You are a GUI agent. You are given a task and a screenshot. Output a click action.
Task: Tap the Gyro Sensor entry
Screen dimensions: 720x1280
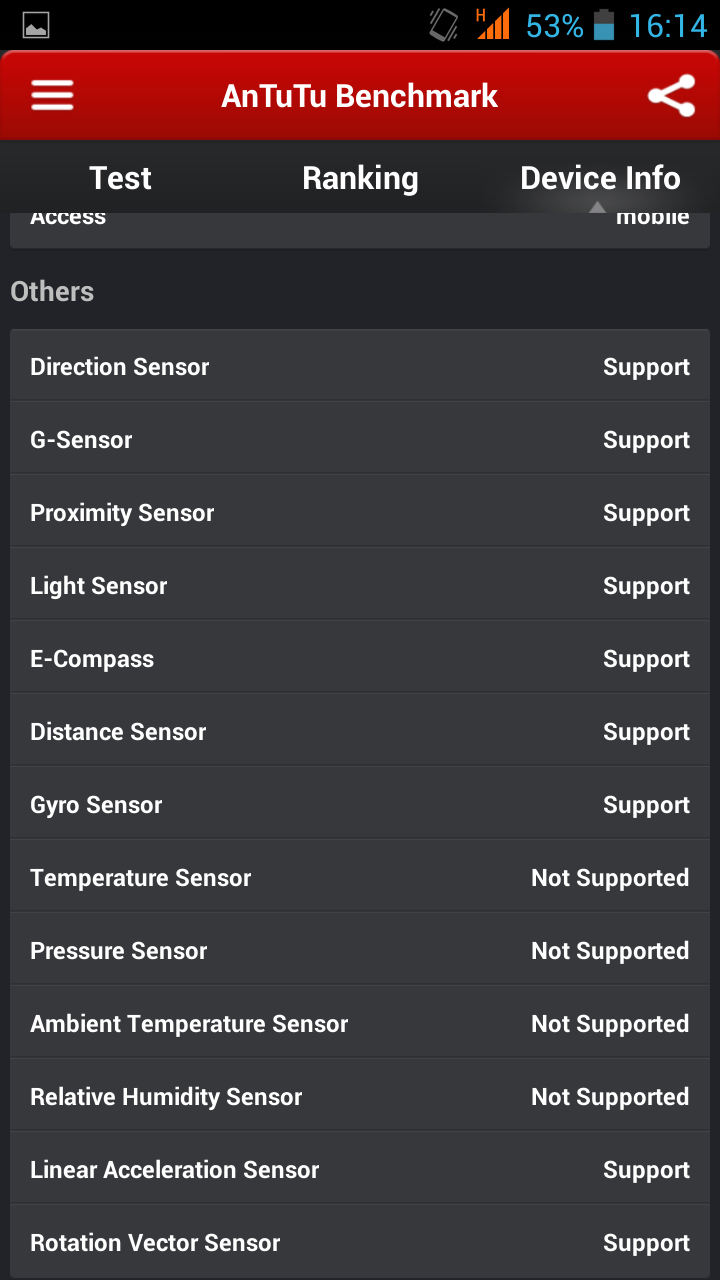point(360,804)
